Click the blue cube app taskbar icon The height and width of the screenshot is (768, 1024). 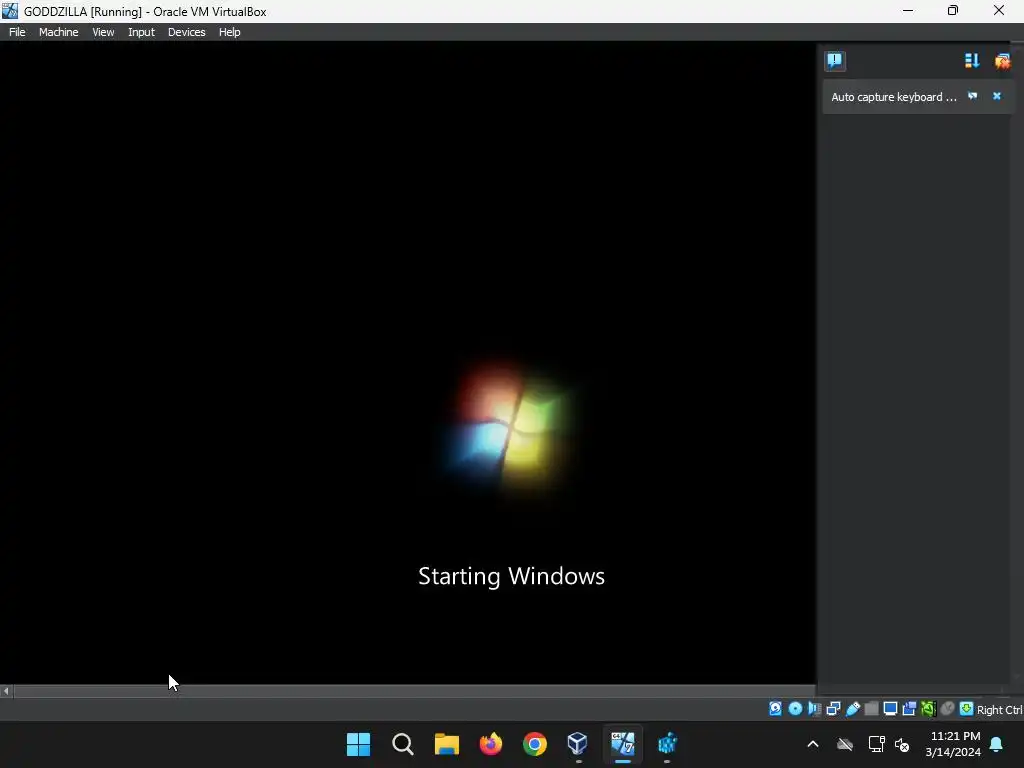pyautogui.click(x=667, y=744)
